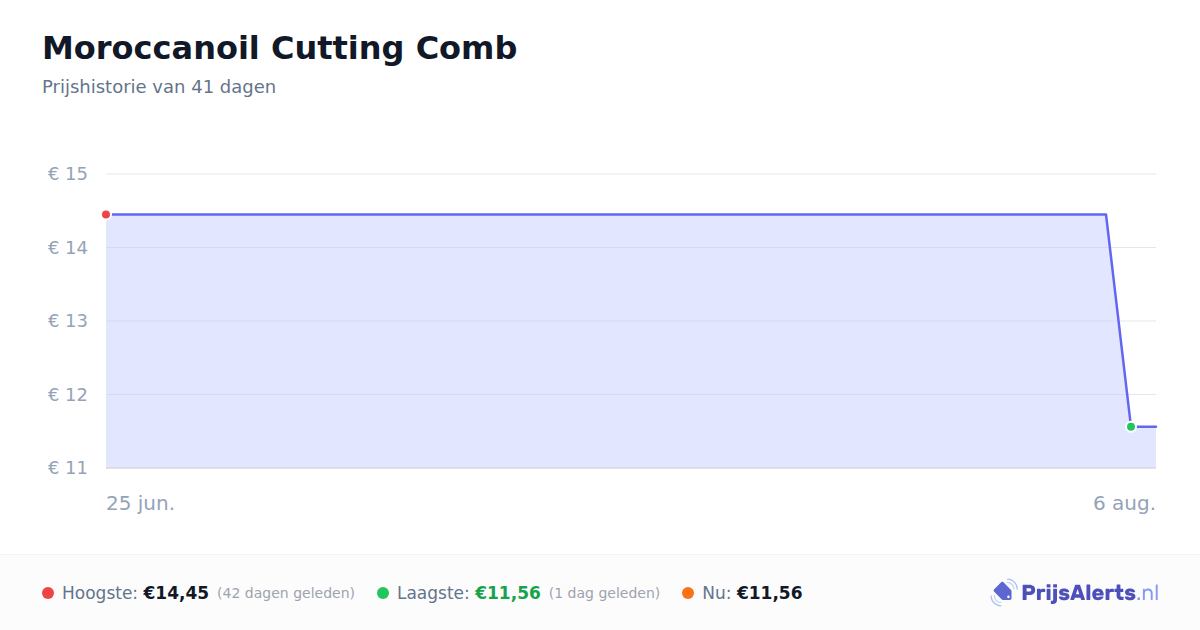Click the 6 aug. date label
The width and height of the screenshot is (1200, 630).
pyautogui.click(x=1124, y=503)
